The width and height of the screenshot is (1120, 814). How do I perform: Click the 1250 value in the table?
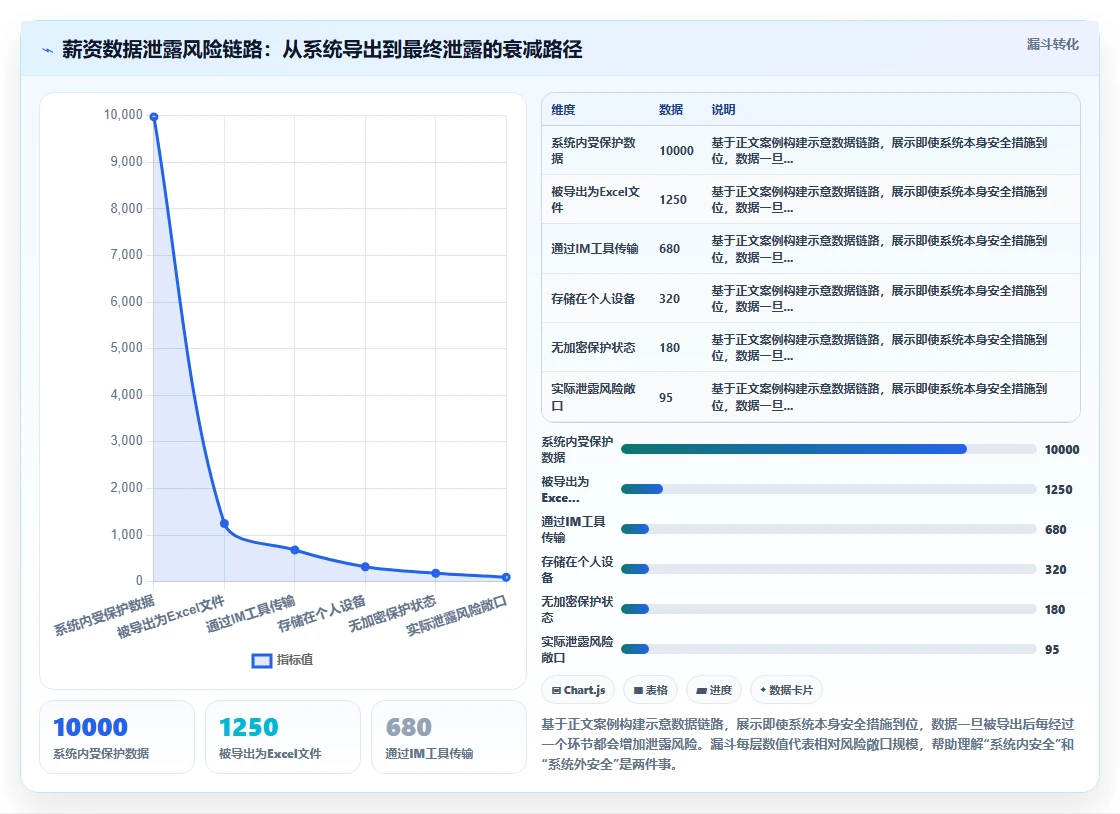click(x=673, y=200)
